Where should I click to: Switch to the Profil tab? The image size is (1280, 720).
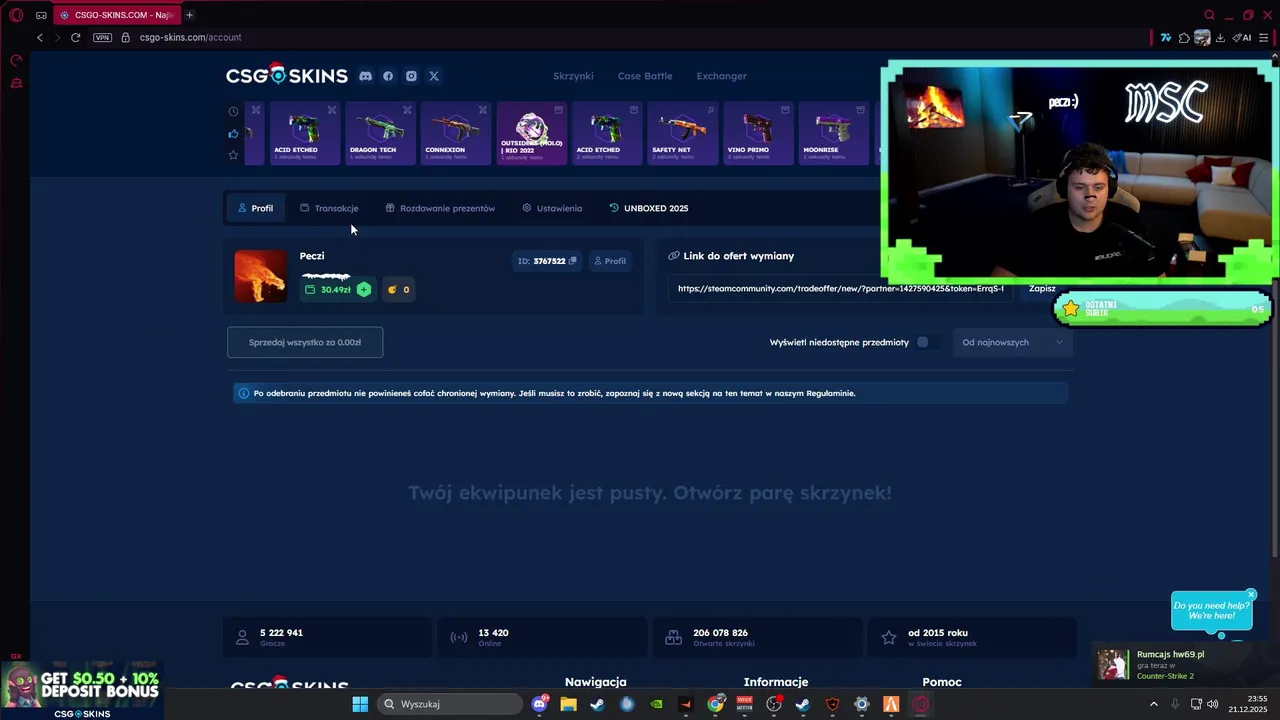pyautogui.click(x=255, y=208)
